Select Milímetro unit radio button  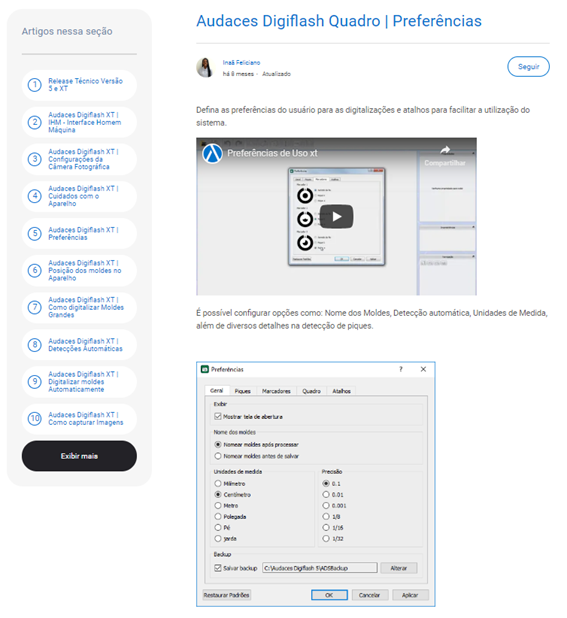[218, 483]
